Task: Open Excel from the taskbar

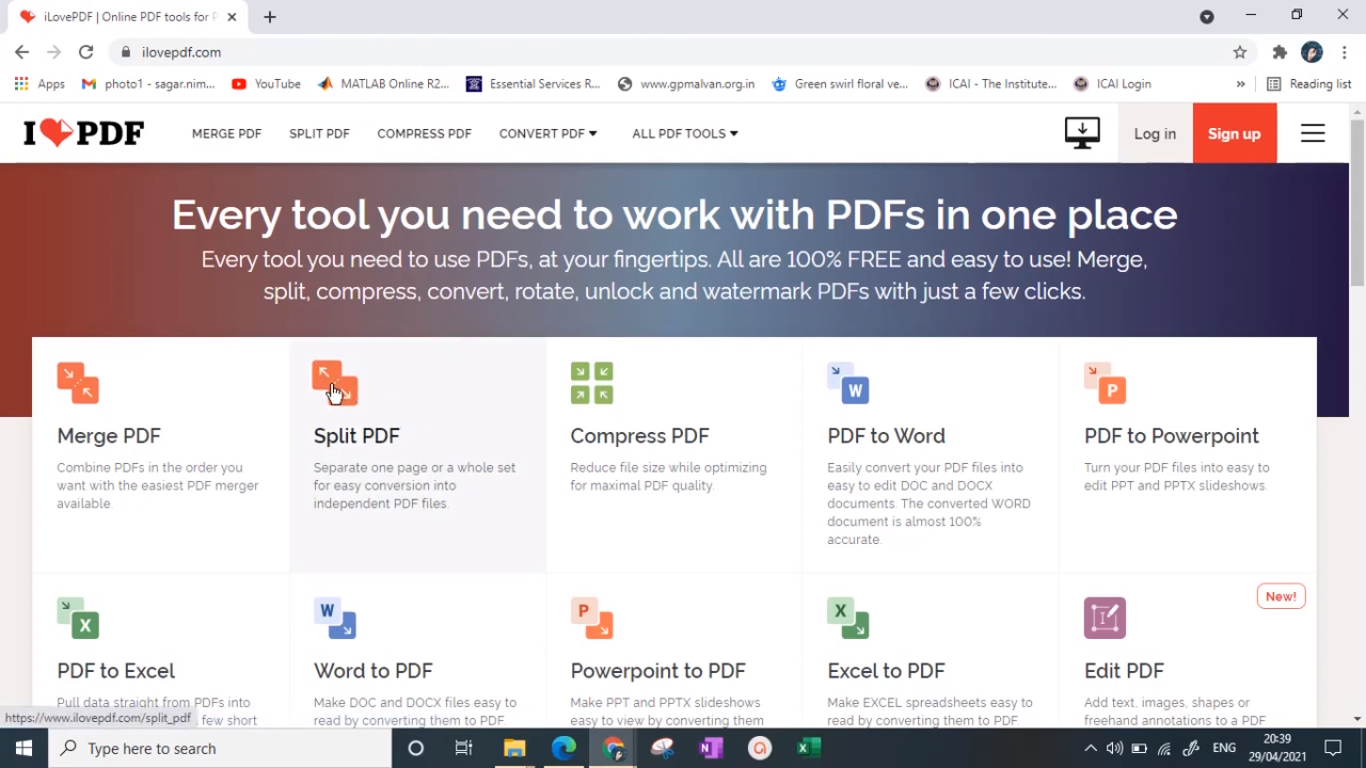Action: coord(809,748)
